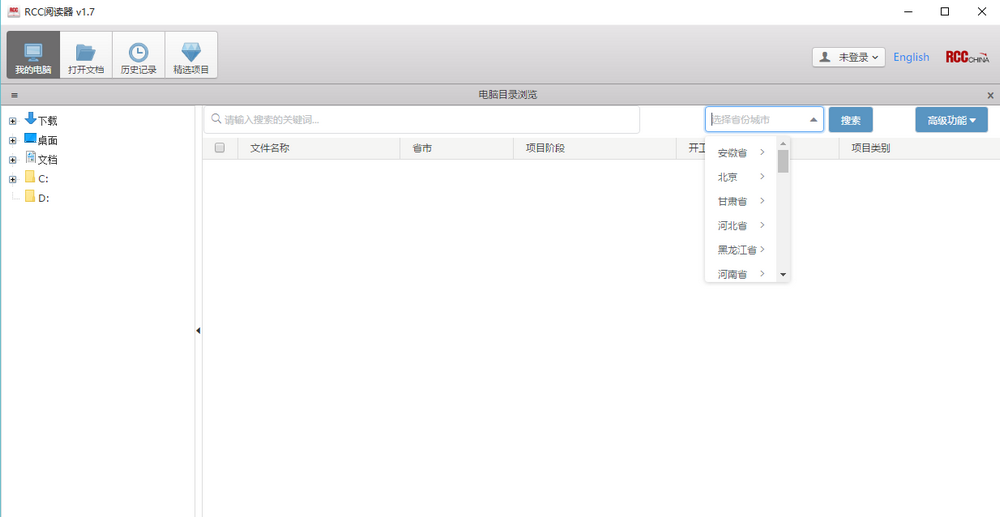Viewport: 1000px width, 517px height.
Task: Click the RCC China logo
Action: (x=967, y=57)
